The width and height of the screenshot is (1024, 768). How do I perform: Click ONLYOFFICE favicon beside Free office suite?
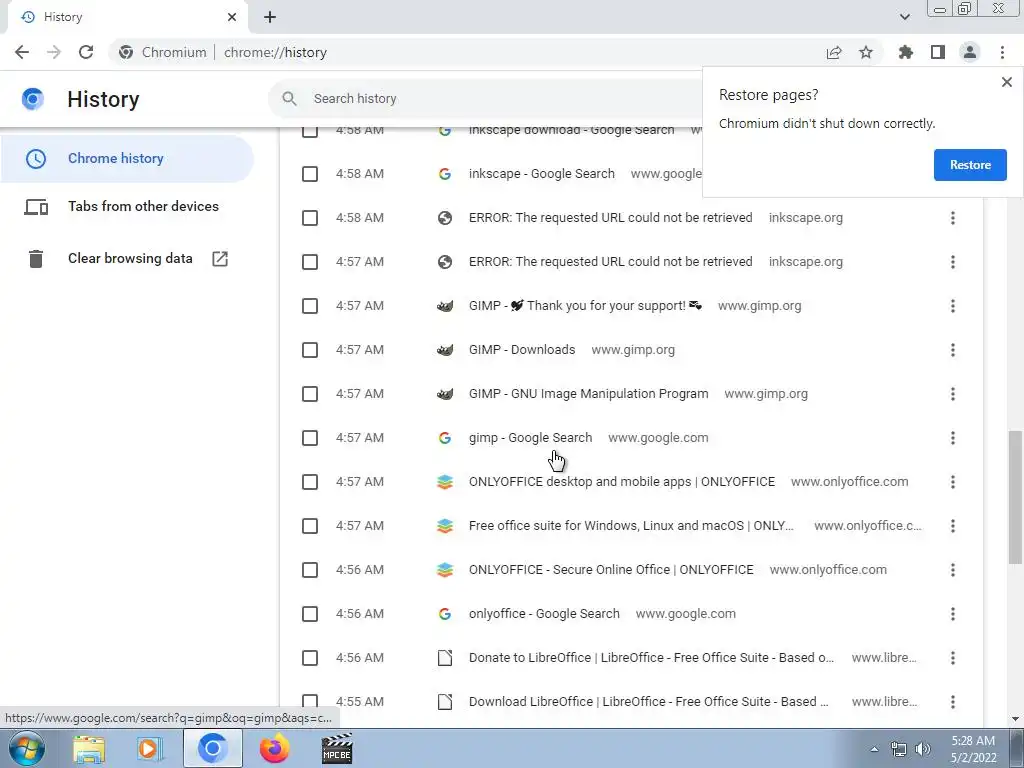pyautogui.click(x=445, y=526)
